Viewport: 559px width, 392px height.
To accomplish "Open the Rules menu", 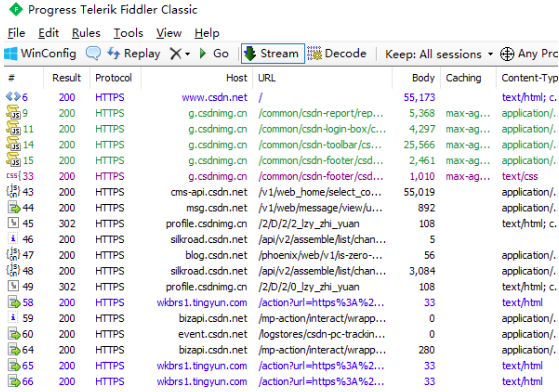I will (x=86, y=33).
